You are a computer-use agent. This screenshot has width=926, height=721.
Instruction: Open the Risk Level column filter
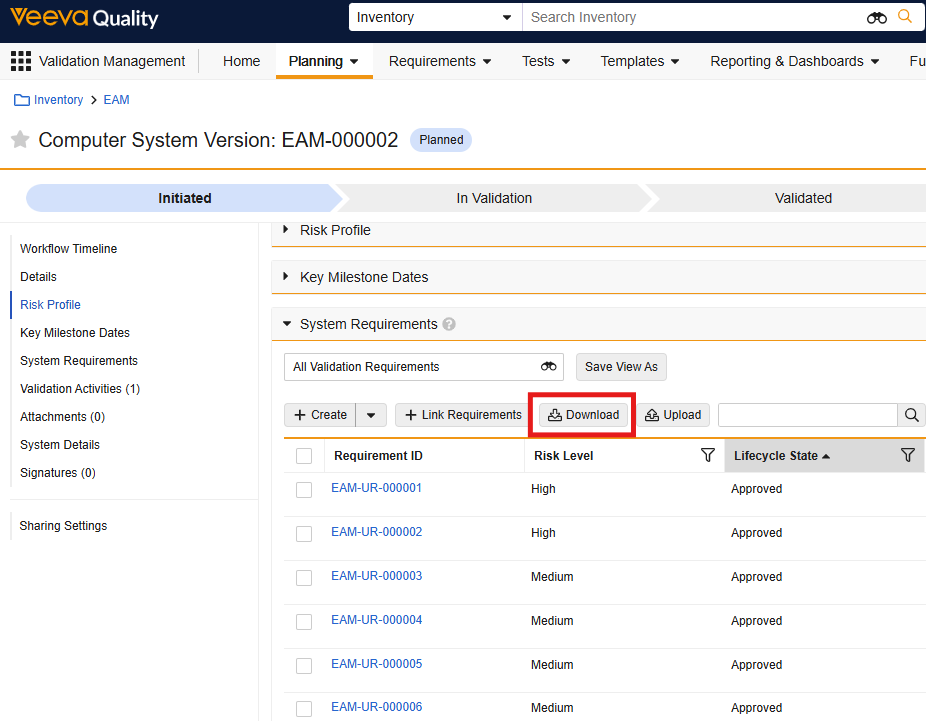(x=708, y=455)
